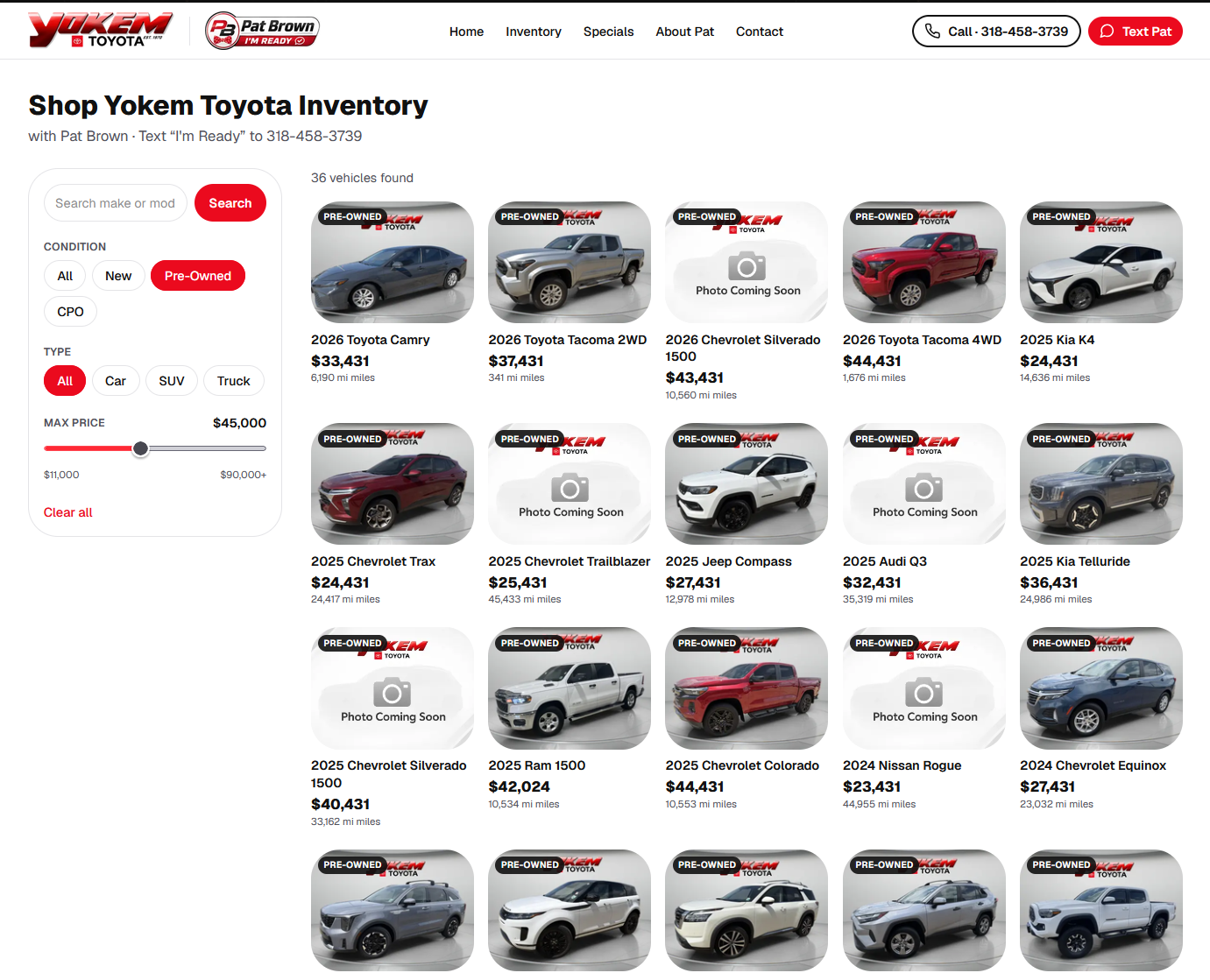1210x980 pixels.
Task: Filter by Car type
Action: [116, 381]
